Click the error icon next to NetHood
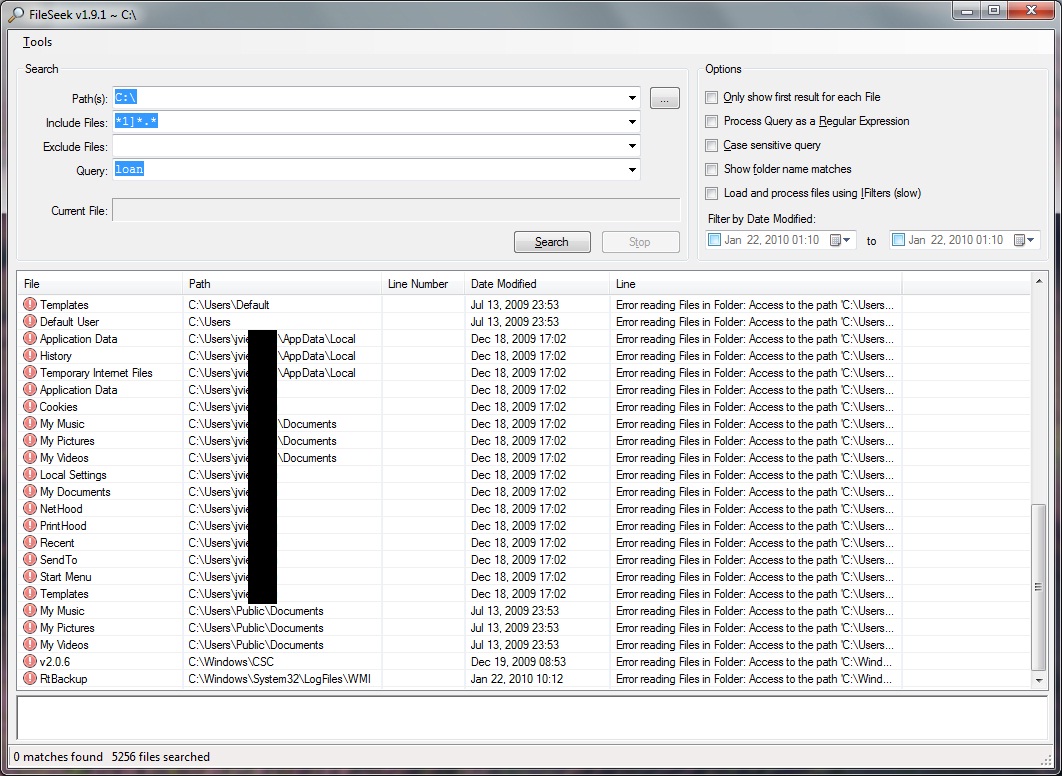Viewport: 1062px width, 776px height. click(x=30, y=509)
